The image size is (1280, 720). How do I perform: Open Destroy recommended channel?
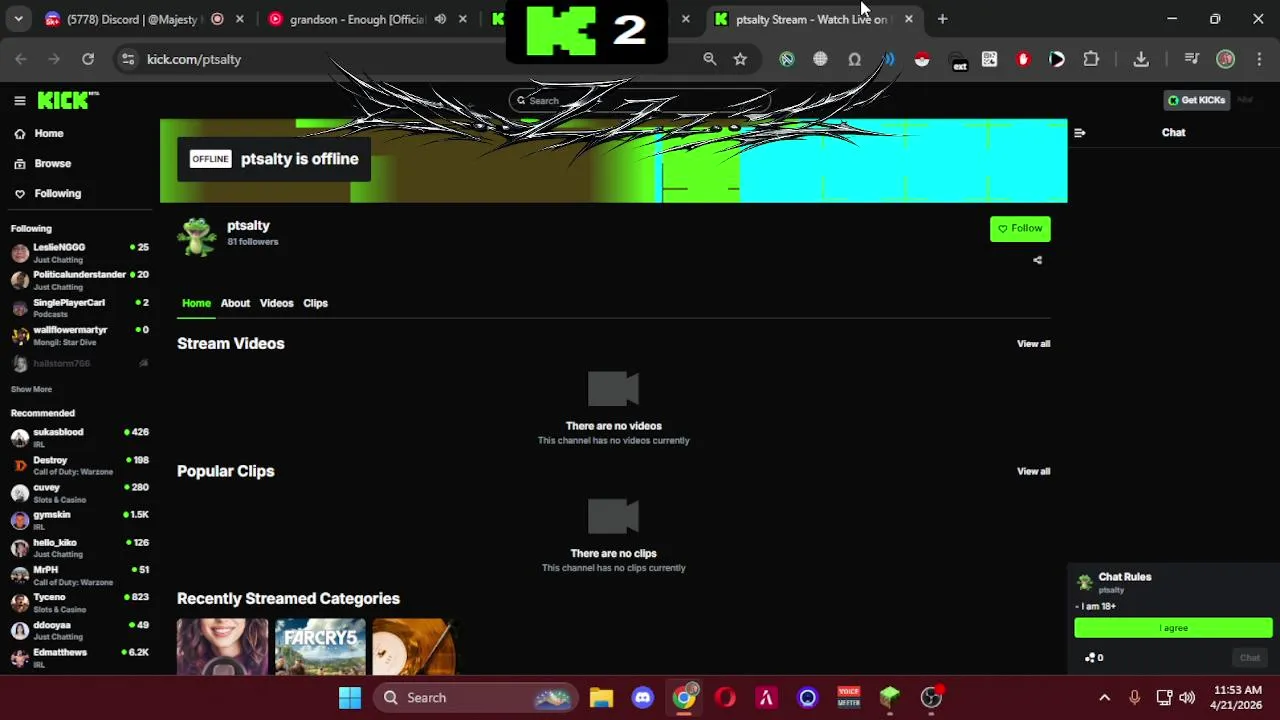[x=80, y=465]
